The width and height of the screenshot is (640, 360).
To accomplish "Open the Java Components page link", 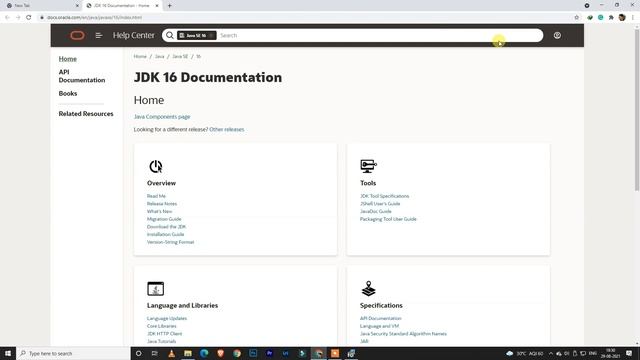I will click(162, 117).
